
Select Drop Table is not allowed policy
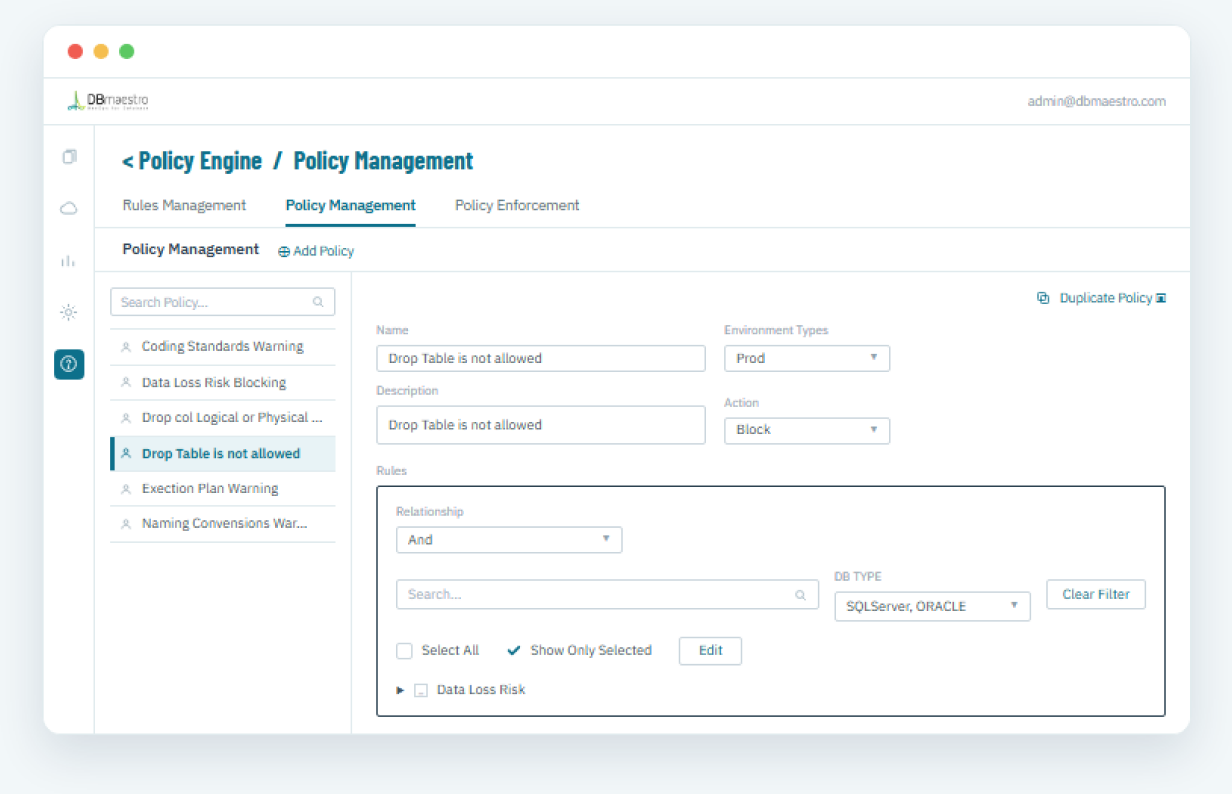(222, 454)
